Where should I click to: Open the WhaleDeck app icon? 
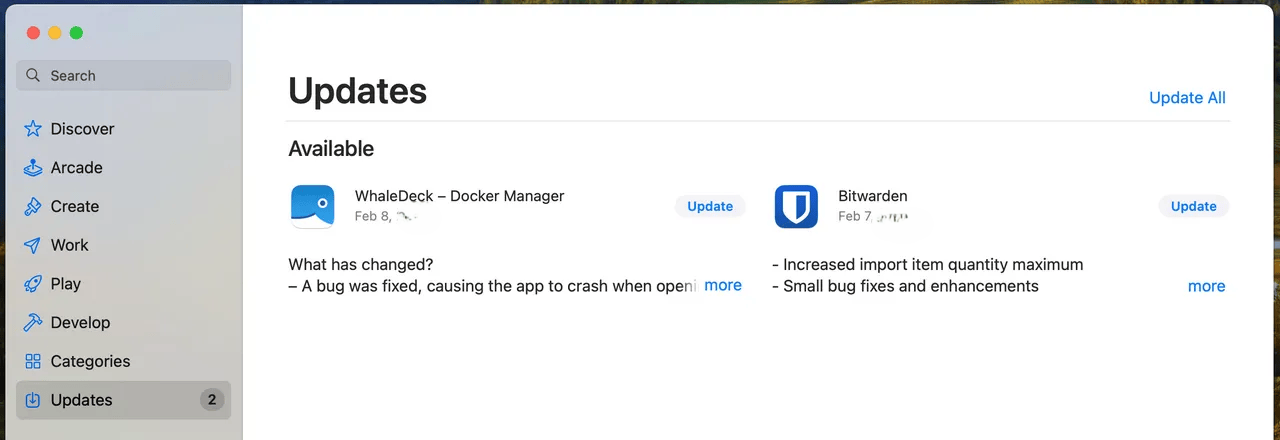pyautogui.click(x=312, y=207)
